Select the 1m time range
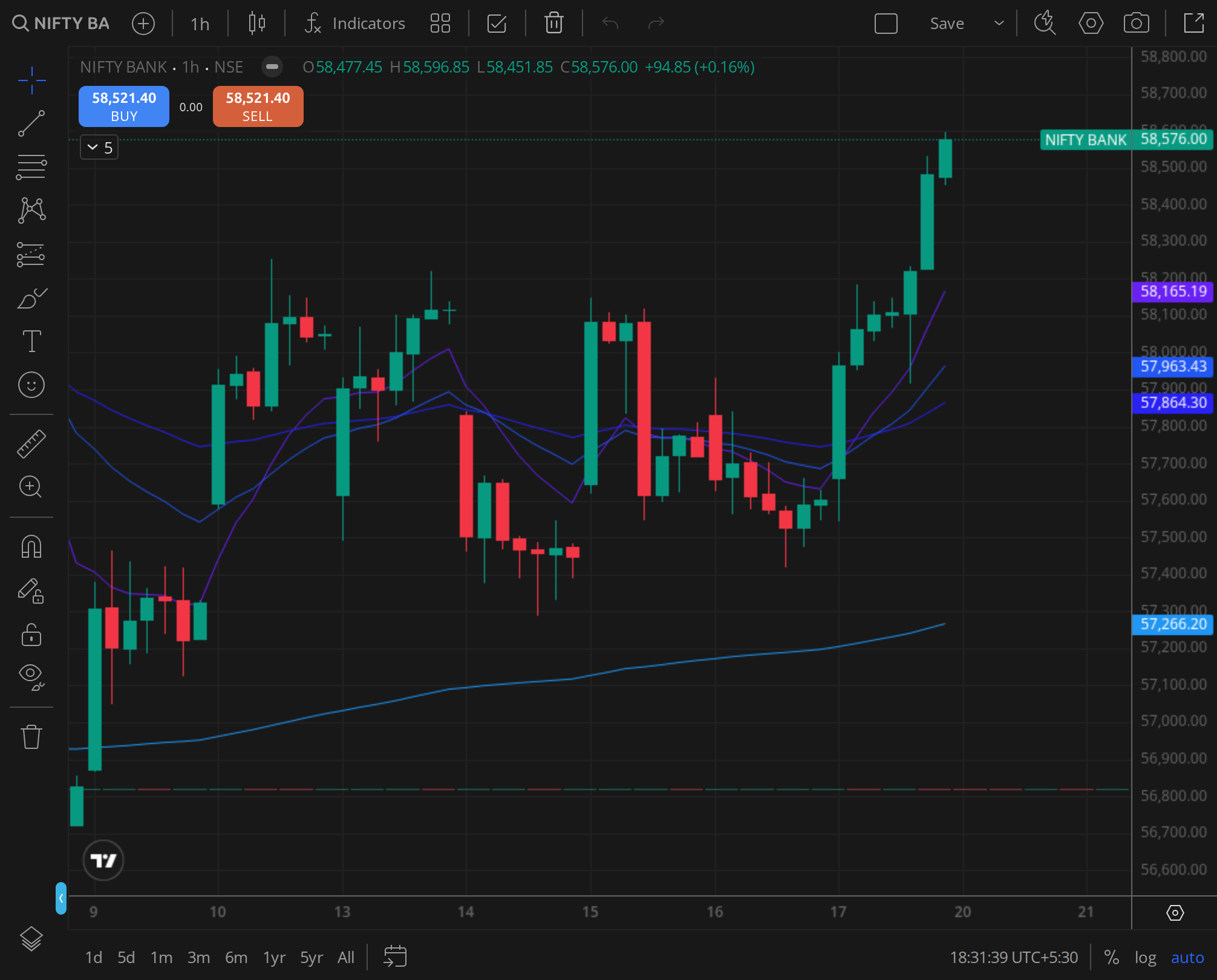Image resolution: width=1217 pixels, height=980 pixels. point(162,958)
